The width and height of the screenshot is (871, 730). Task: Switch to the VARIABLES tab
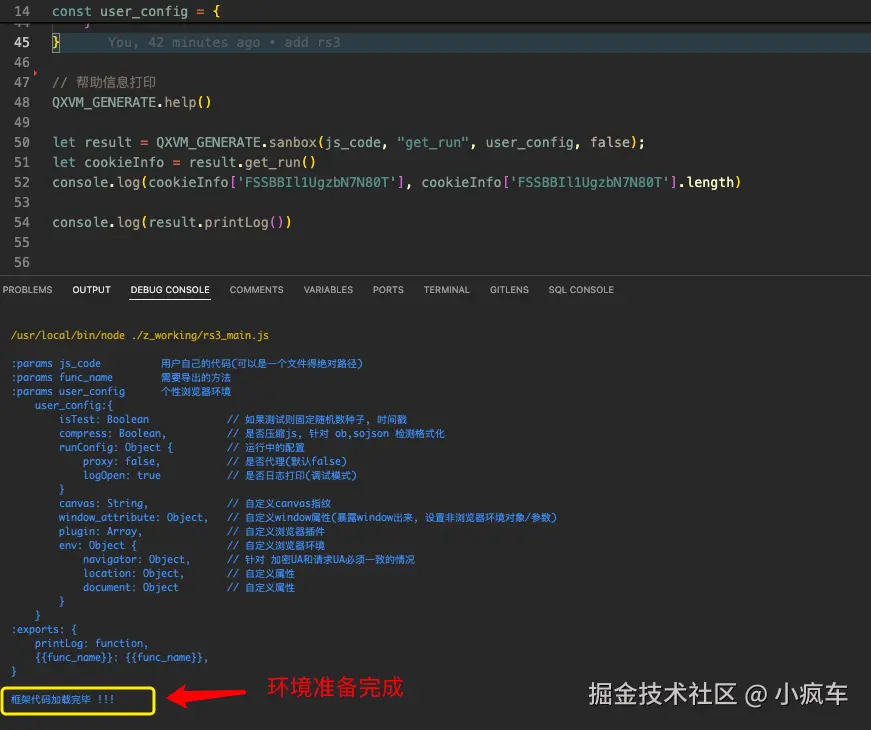328,289
